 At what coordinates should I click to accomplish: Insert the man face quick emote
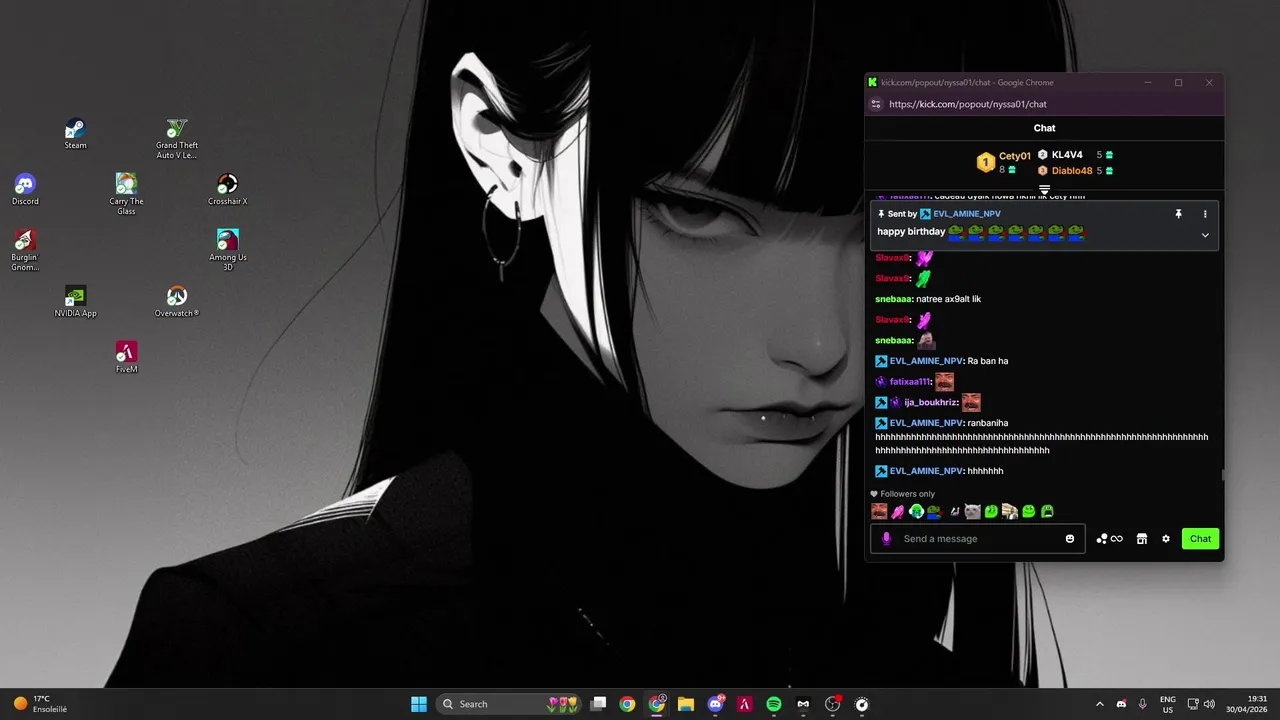[879, 511]
